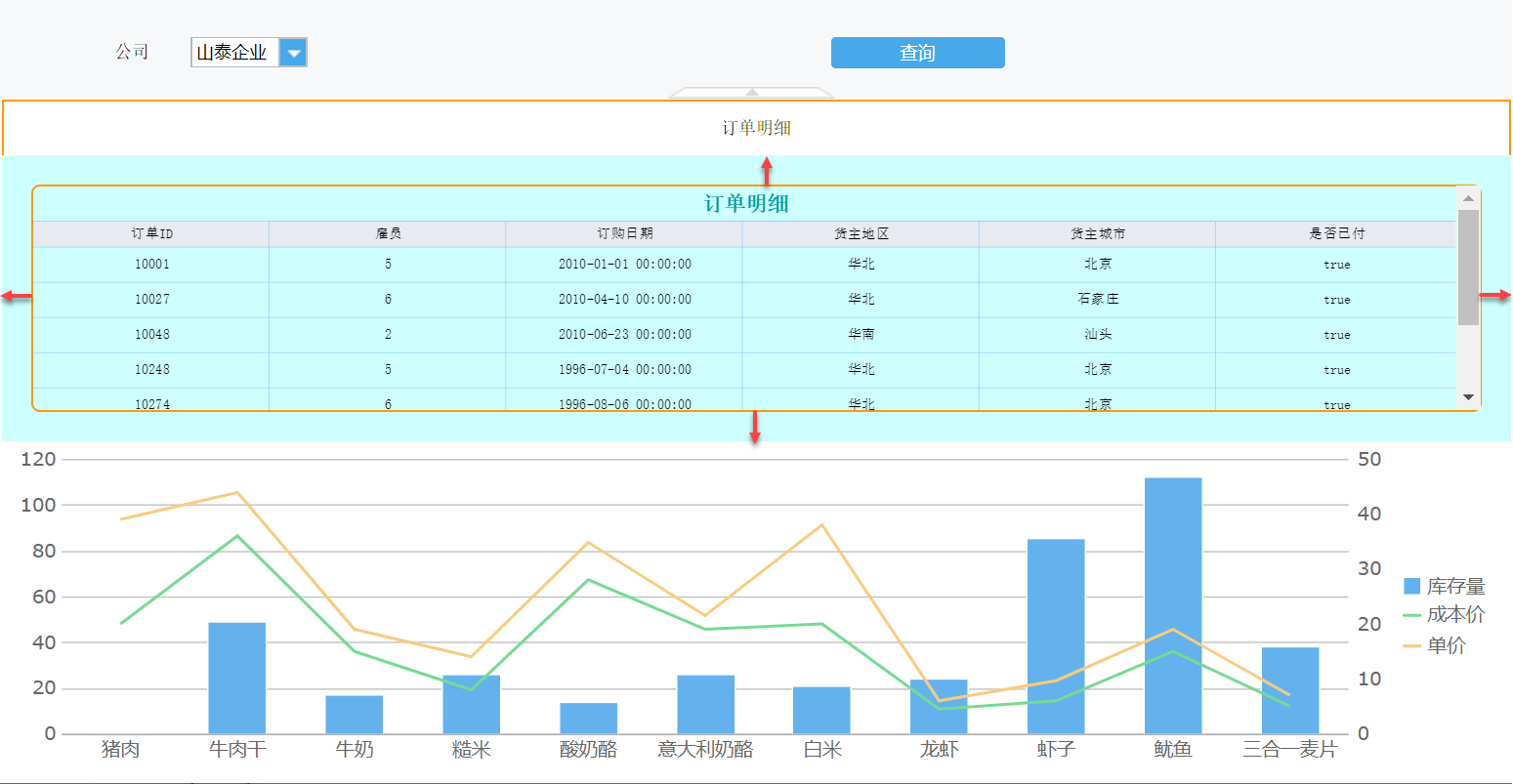Click the scrollbar up arrow in order table
Viewport: 1513px width, 784px height.
pos(1468,198)
